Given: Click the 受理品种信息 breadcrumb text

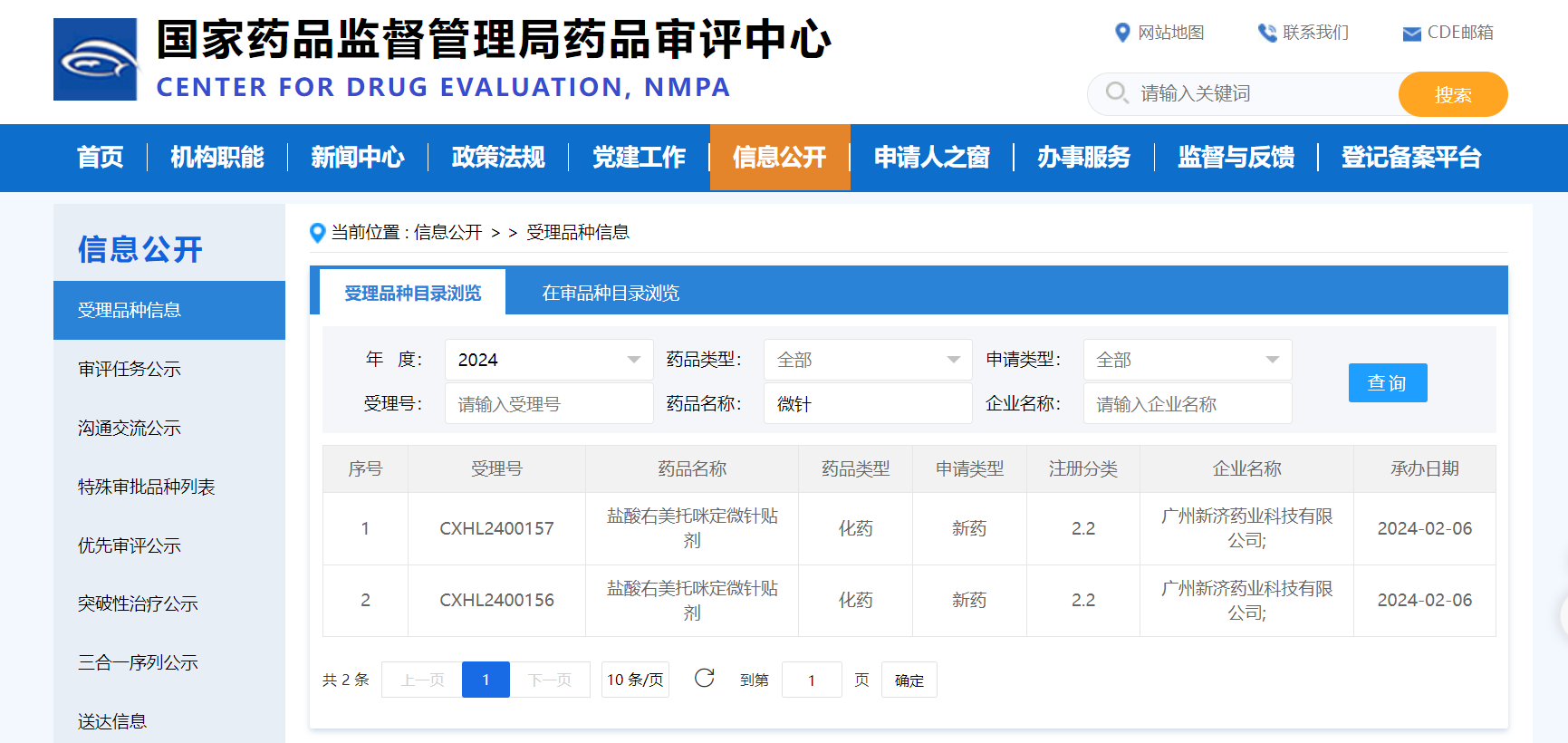Looking at the screenshot, I should (x=578, y=232).
